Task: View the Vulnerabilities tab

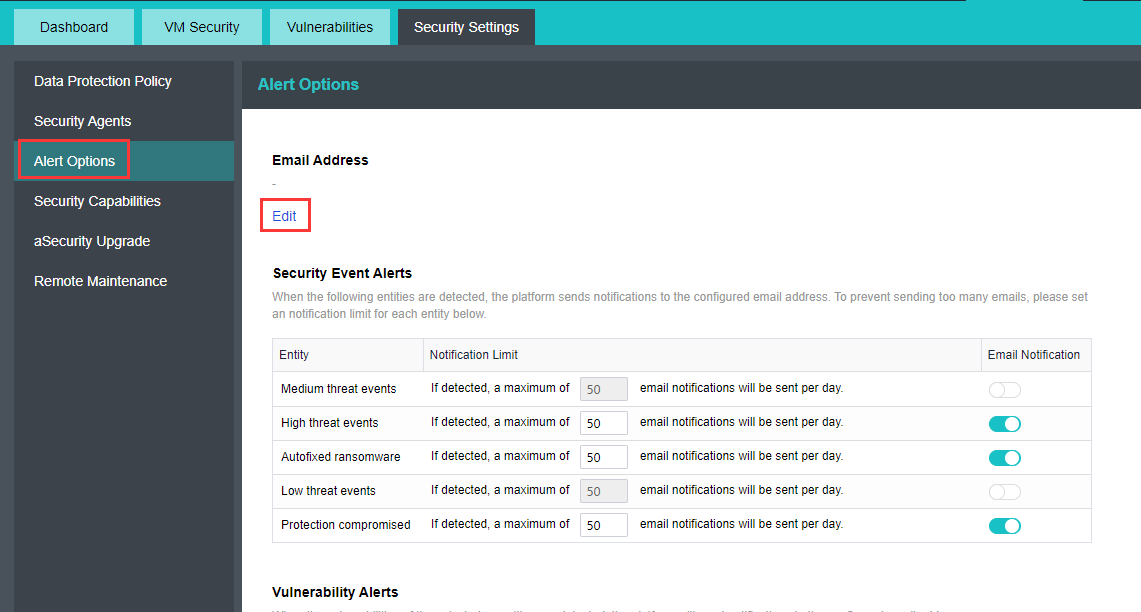Action: tap(329, 27)
